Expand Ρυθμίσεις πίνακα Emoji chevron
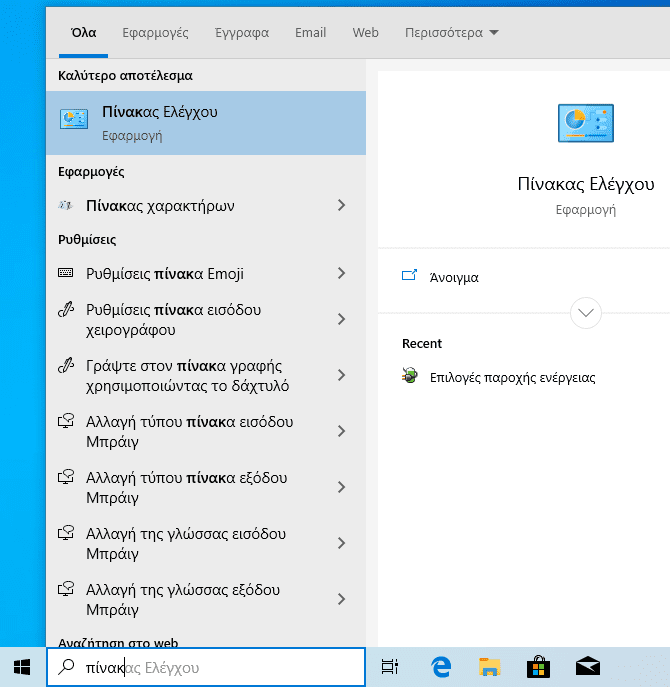Image resolution: width=670 pixels, height=687 pixels. (x=341, y=273)
